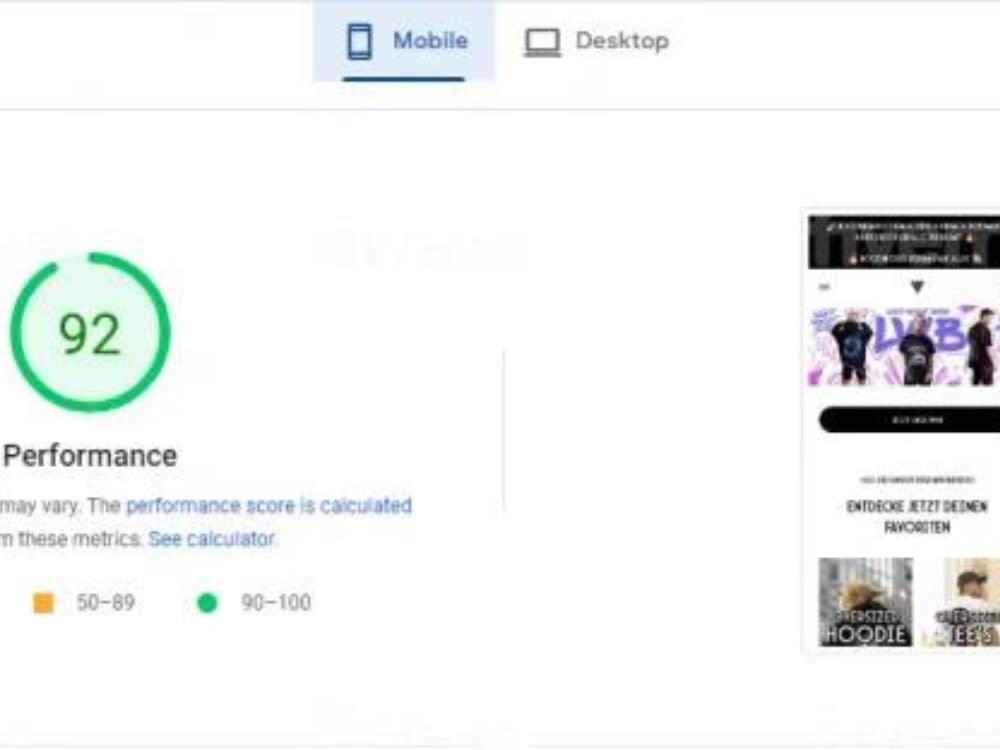Click 'ENTDECKE JETZT DEINEN FAVORITEN' text

[916, 517]
